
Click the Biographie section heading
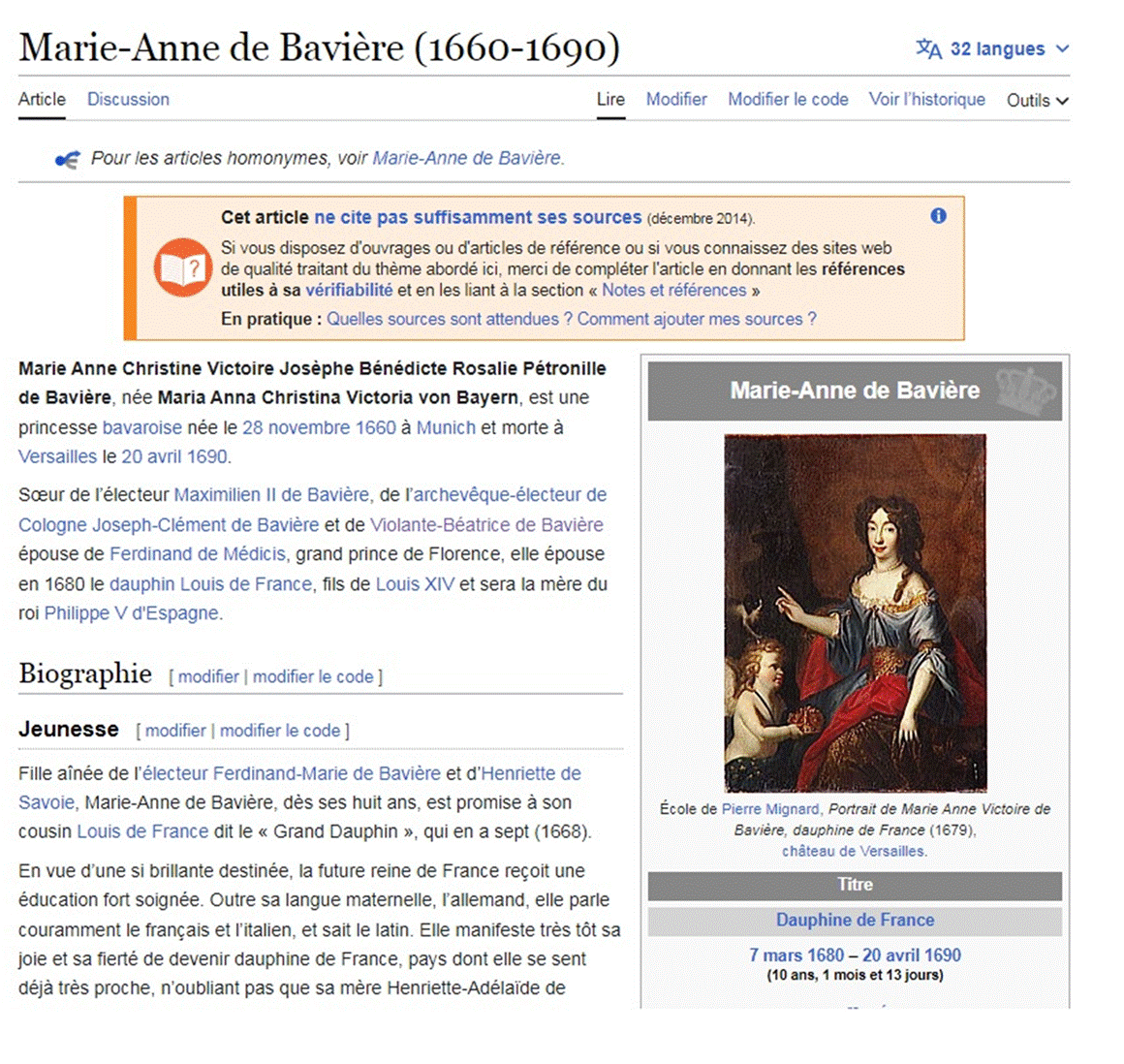85,673
